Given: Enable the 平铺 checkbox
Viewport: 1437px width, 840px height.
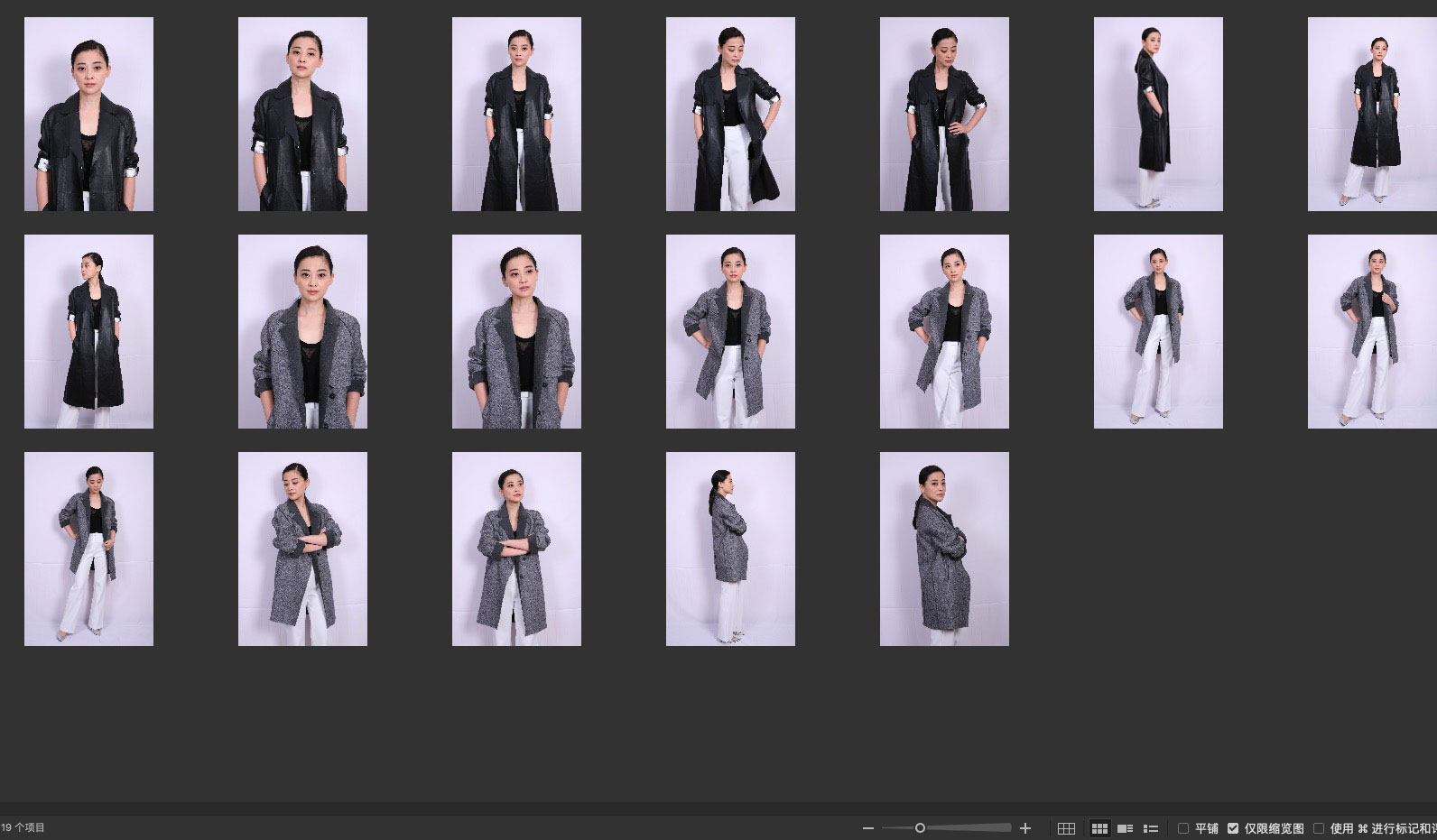Looking at the screenshot, I should pos(1183,828).
